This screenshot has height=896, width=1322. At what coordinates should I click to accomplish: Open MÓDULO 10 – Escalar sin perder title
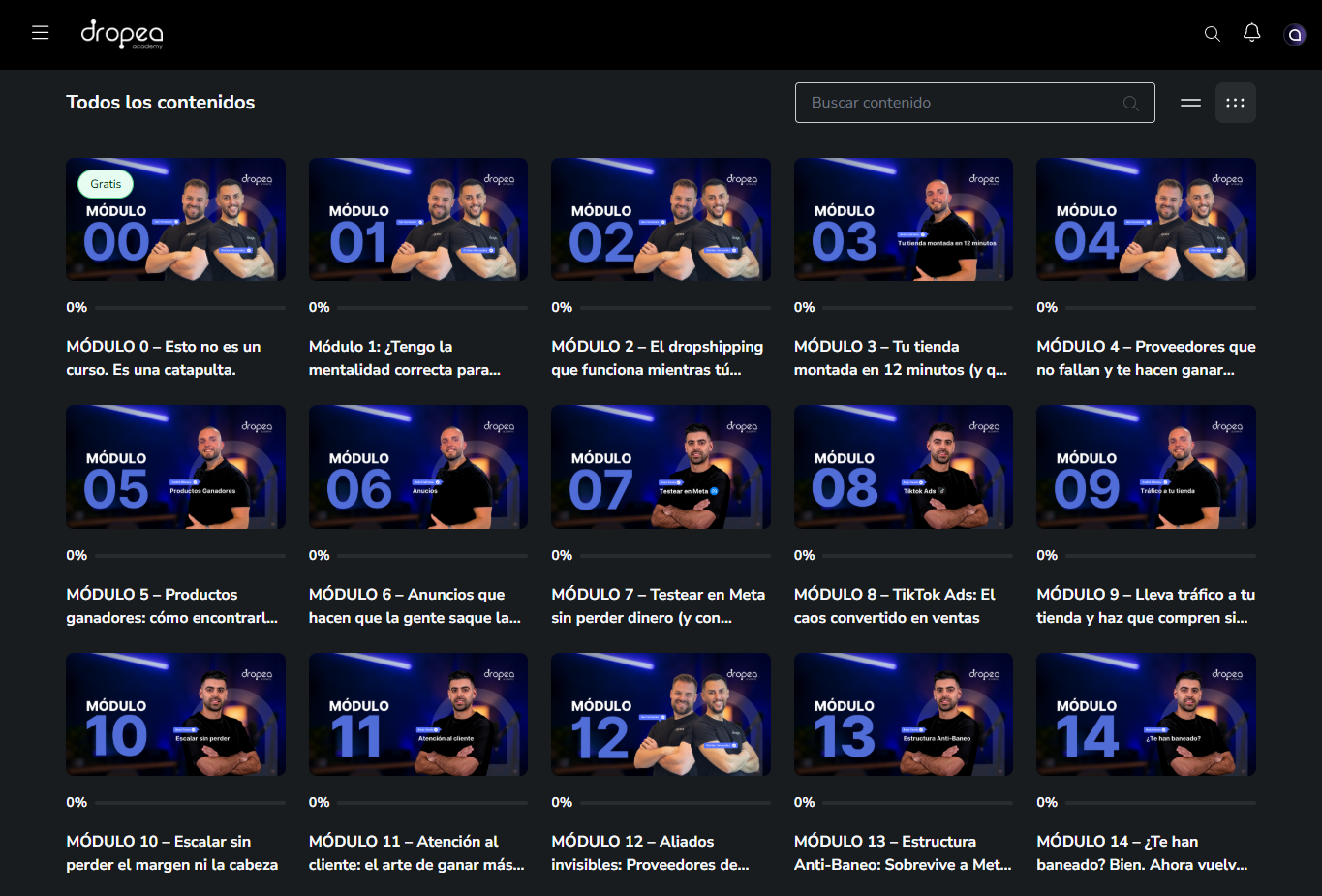[x=171, y=852]
